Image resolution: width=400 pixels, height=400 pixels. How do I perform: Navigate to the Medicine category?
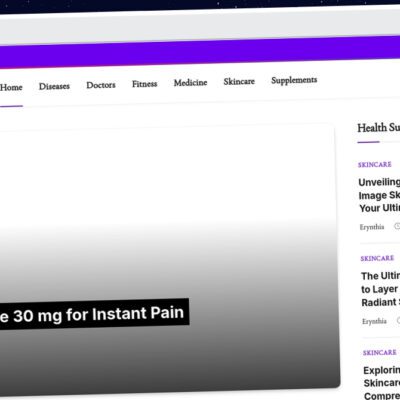click(190, 82)
